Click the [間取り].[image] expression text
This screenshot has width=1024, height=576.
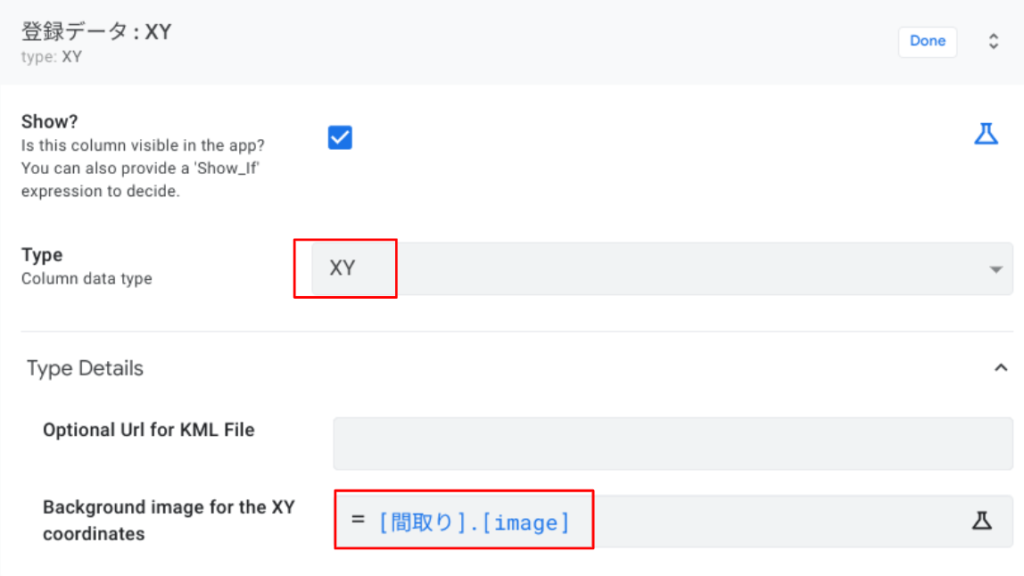pos(474,521)
